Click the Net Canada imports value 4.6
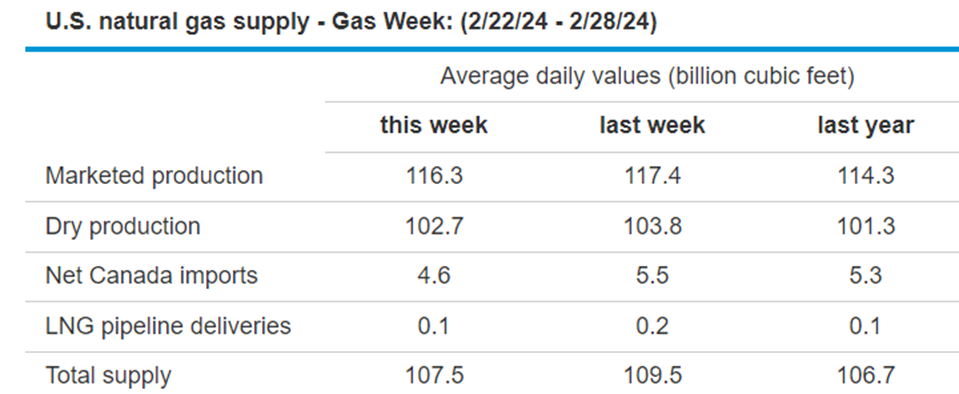The image size is (959, 394). 434,276
